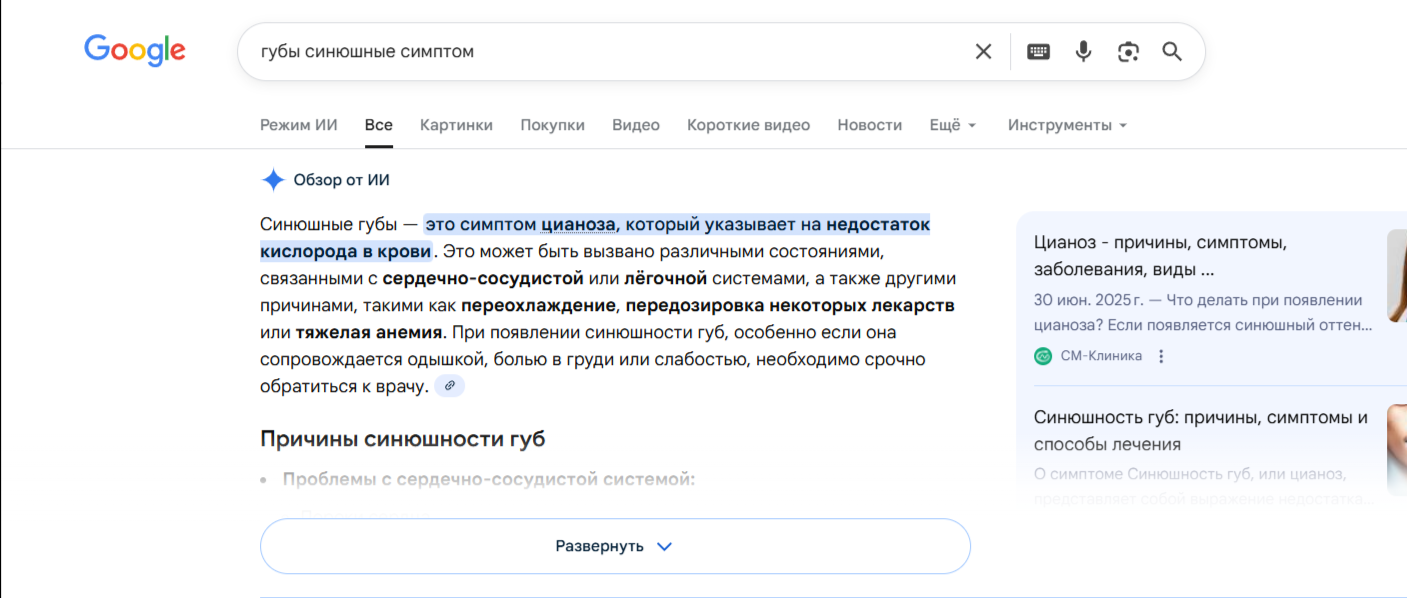Submit search with the magnifier icon
This screenshot has height=598, width=1407.
pos(1172,52)
